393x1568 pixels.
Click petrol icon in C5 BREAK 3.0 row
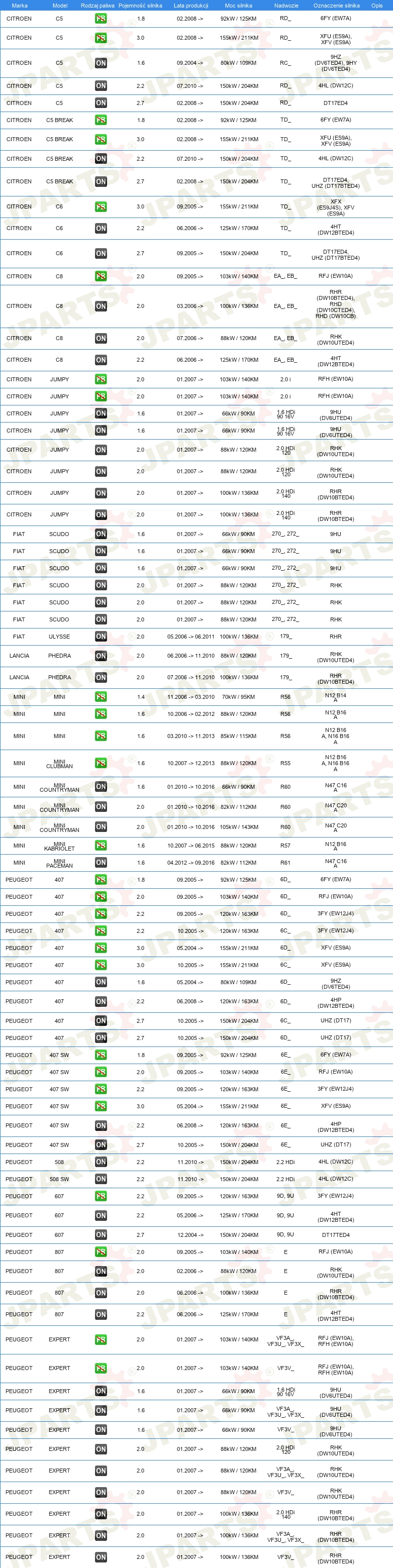click(101, 139)
